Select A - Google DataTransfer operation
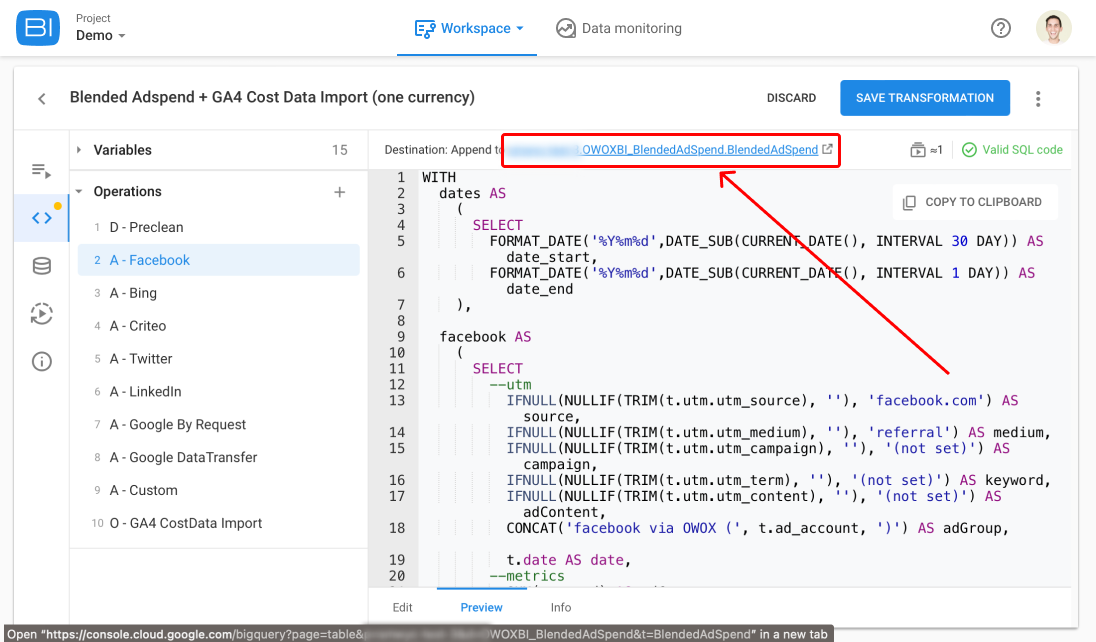The width and height of the screenshot is (1096, 642). click(x=219, y=457)
